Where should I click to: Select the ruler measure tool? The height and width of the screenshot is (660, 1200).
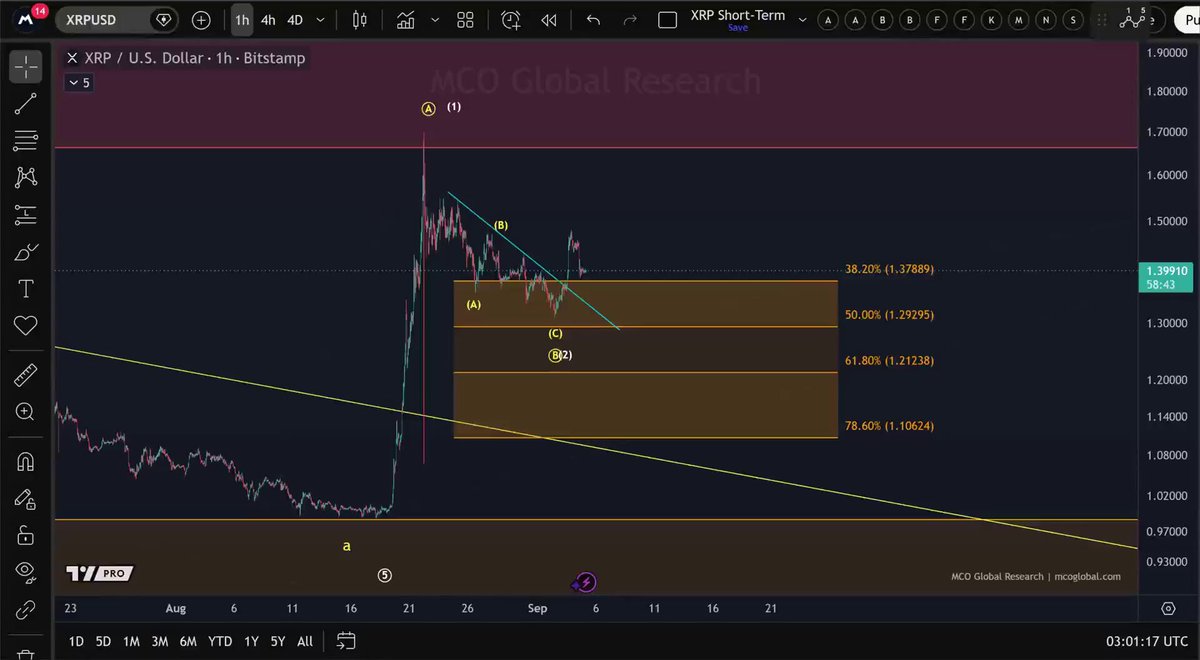[26, 376]
